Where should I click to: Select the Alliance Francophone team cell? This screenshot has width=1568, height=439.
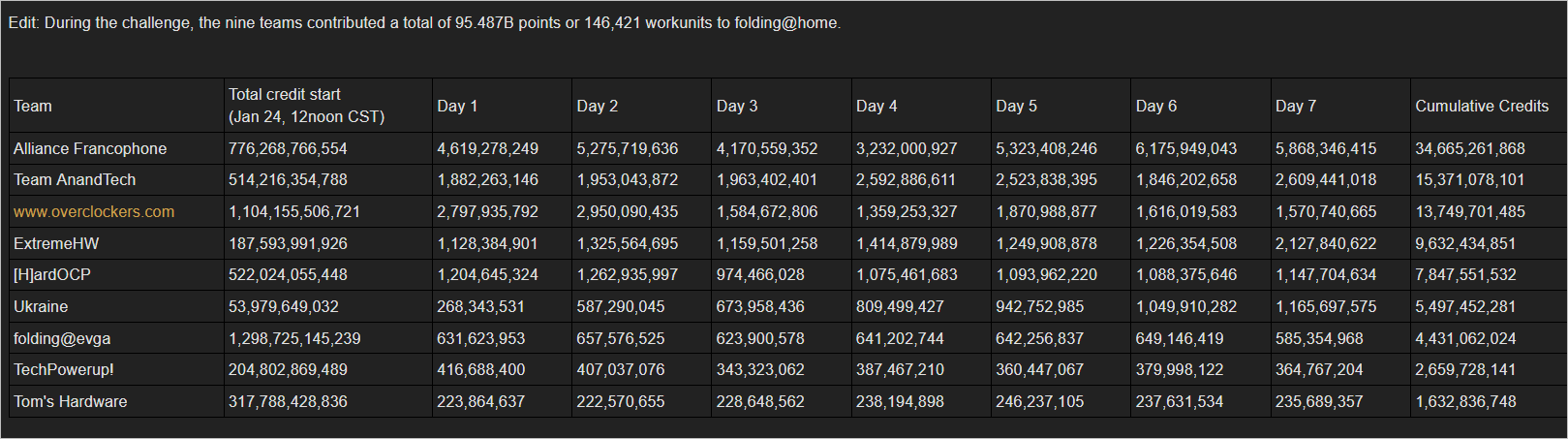(90, 148)
